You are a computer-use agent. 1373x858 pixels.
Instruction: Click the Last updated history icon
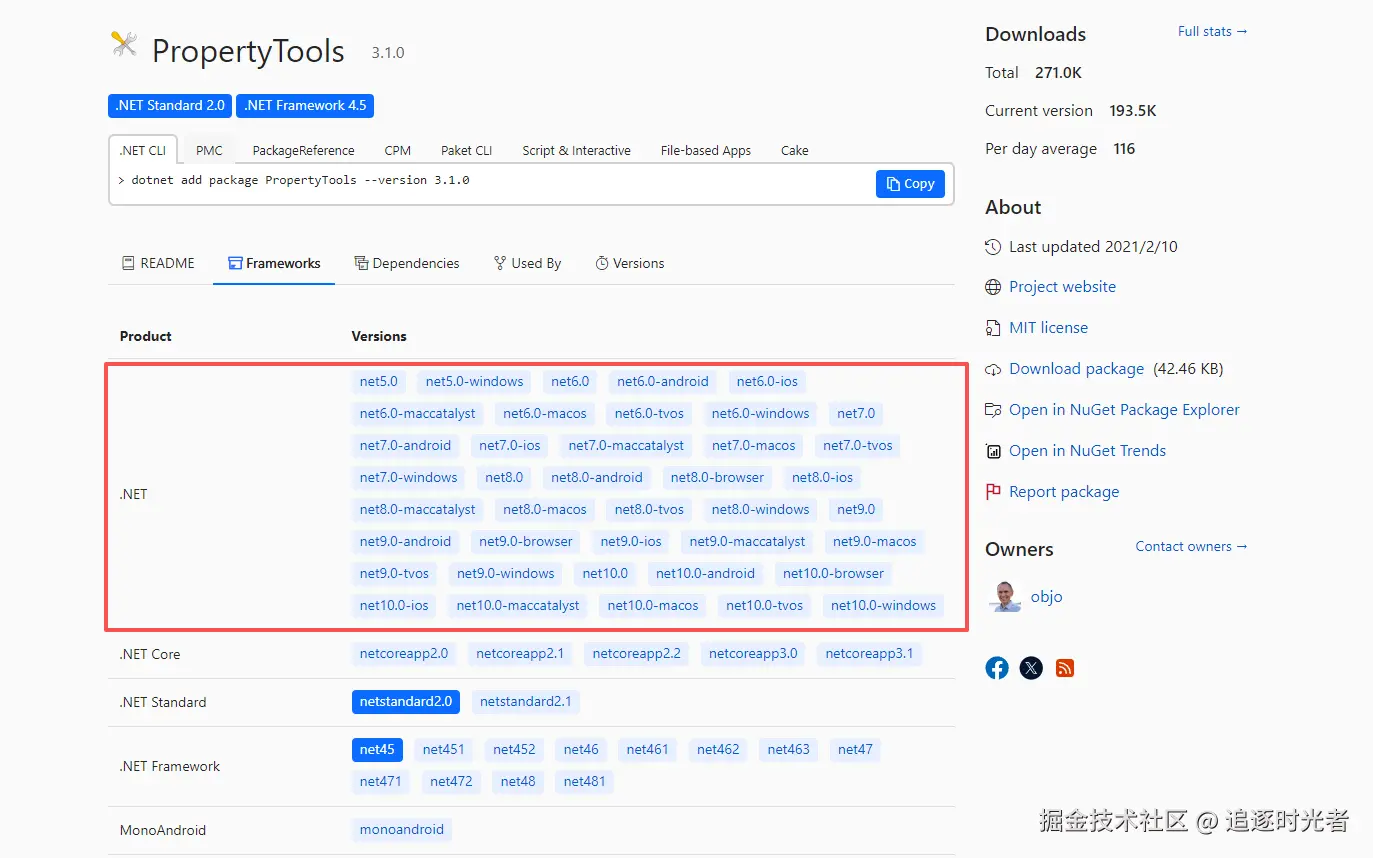(x=993, y=247)
